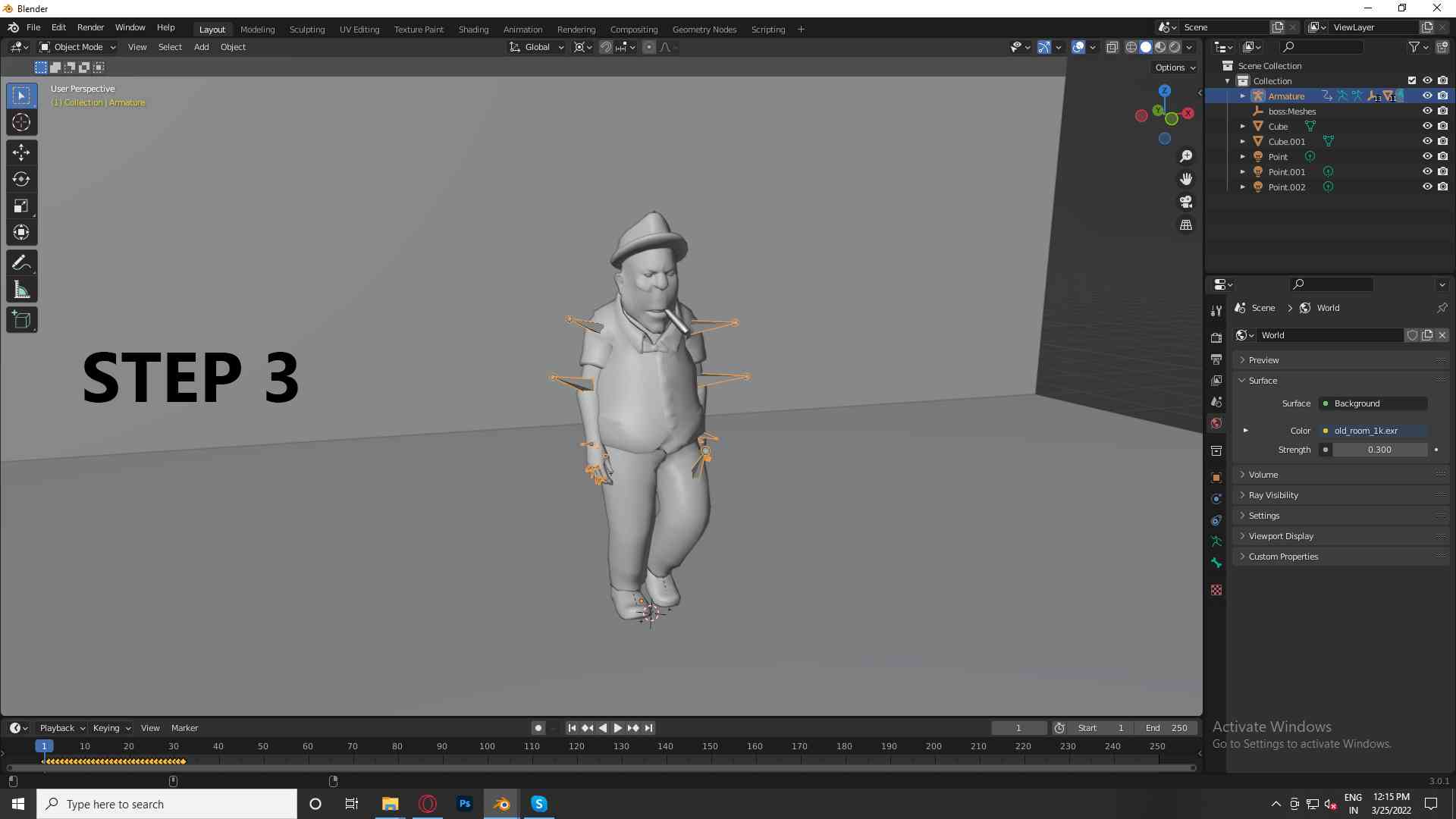This screenshot has height=819, width=1456.
Task: Open the Render Properties tab
Action: point(1216,337)
